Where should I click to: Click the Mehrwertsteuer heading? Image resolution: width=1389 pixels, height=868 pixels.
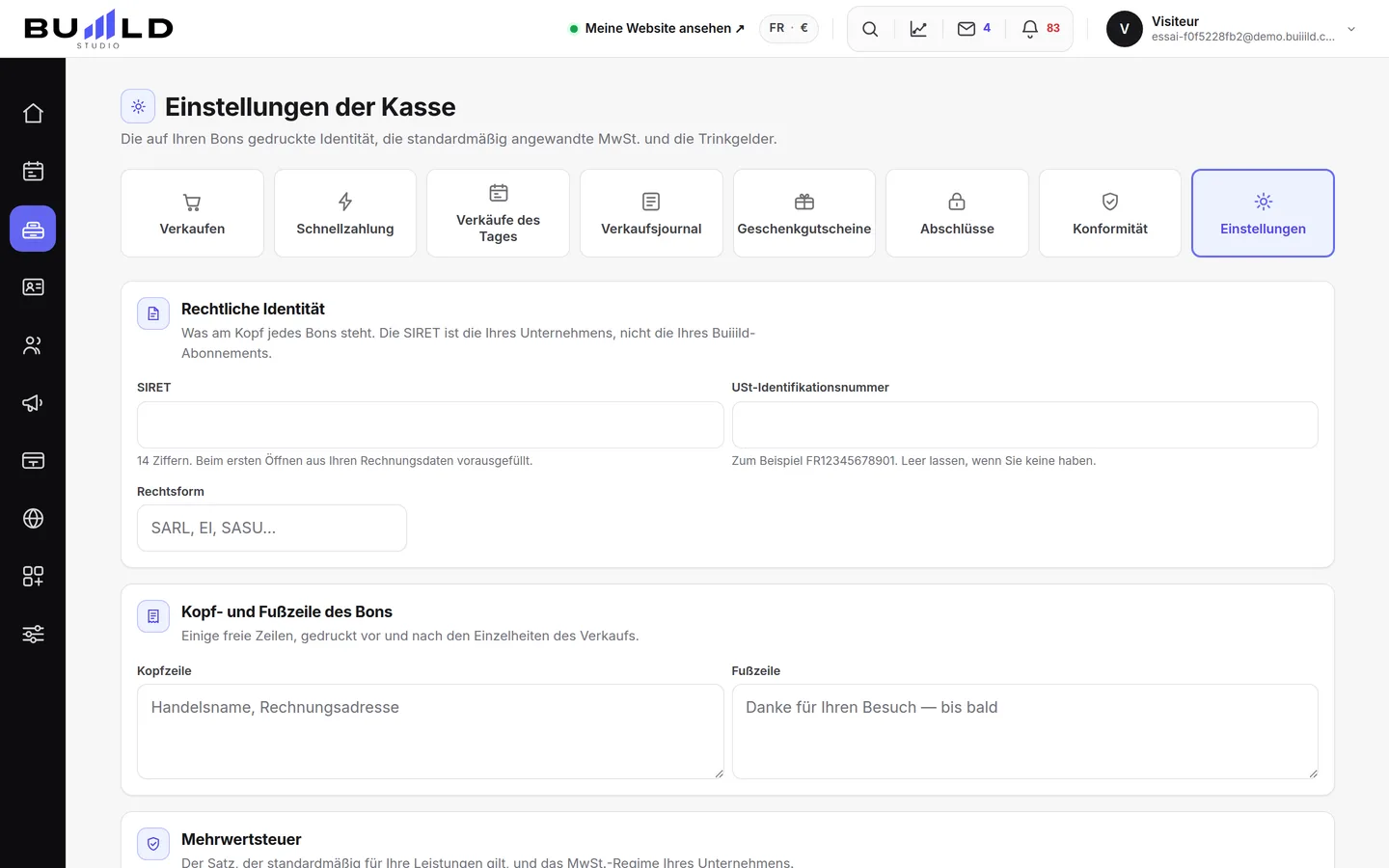point(241,839)
